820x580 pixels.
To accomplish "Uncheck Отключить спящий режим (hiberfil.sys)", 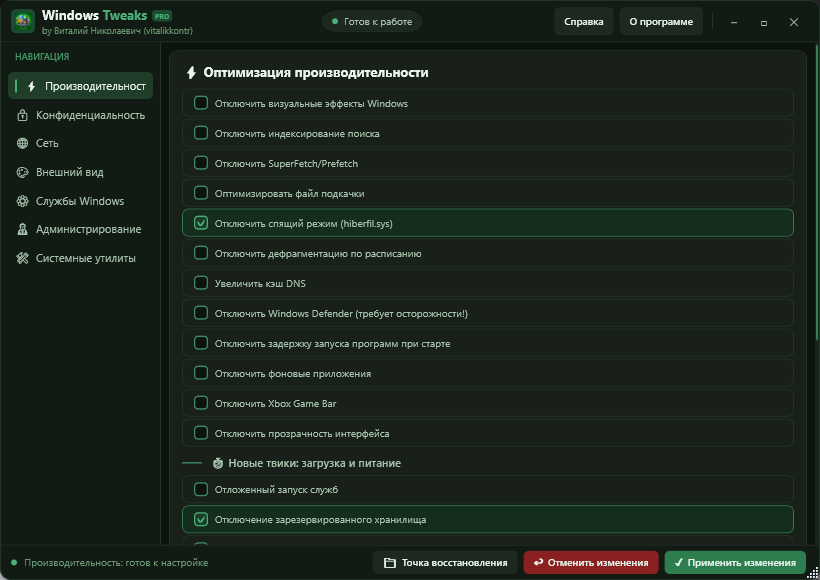I will pos(201,223).
